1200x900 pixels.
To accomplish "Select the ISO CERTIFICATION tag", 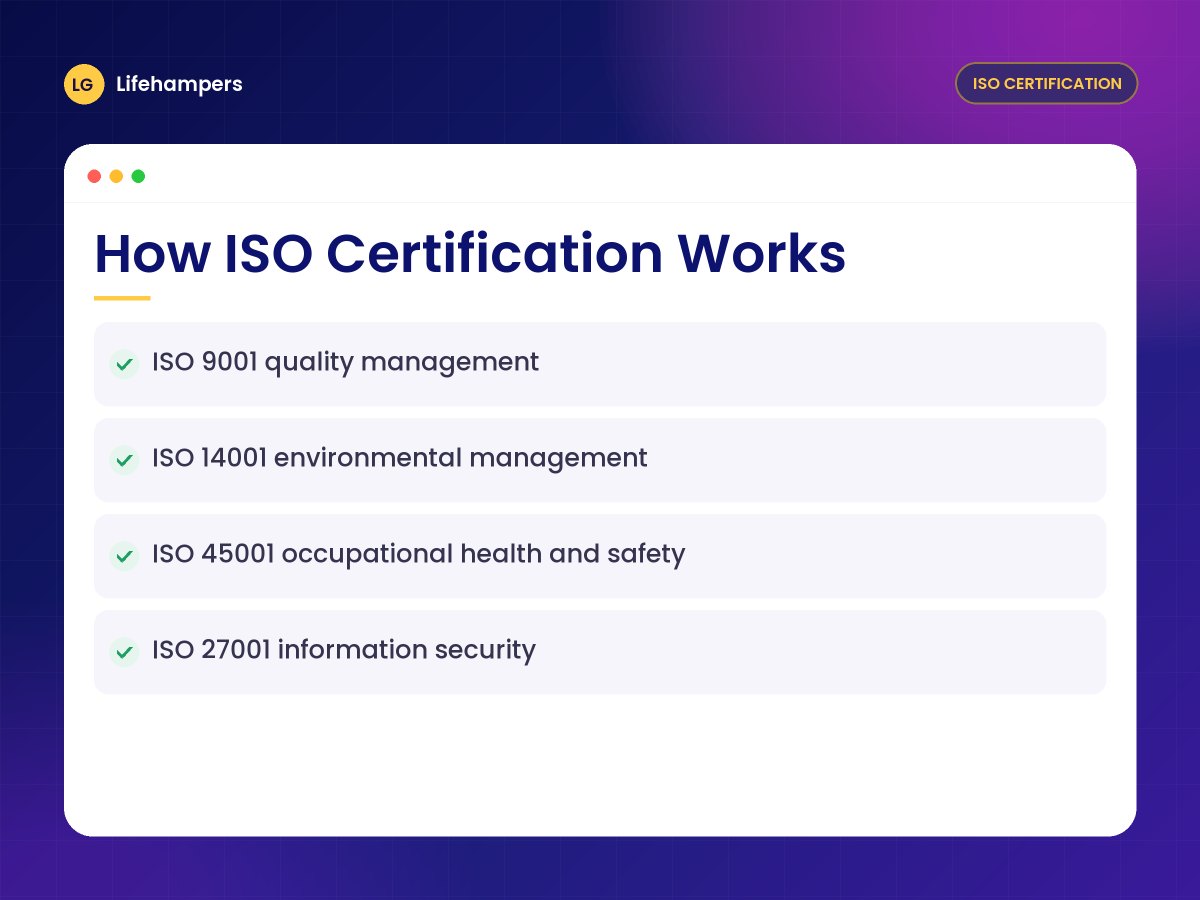I will click(1047, 84).
